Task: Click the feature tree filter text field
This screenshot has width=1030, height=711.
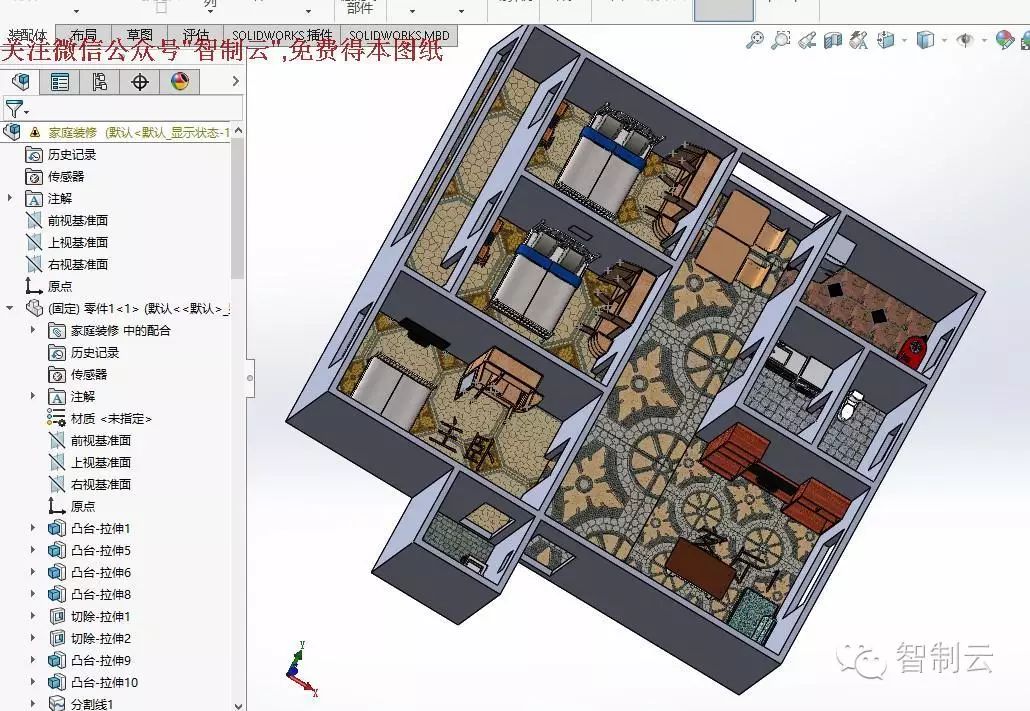Action: (135, 108)
